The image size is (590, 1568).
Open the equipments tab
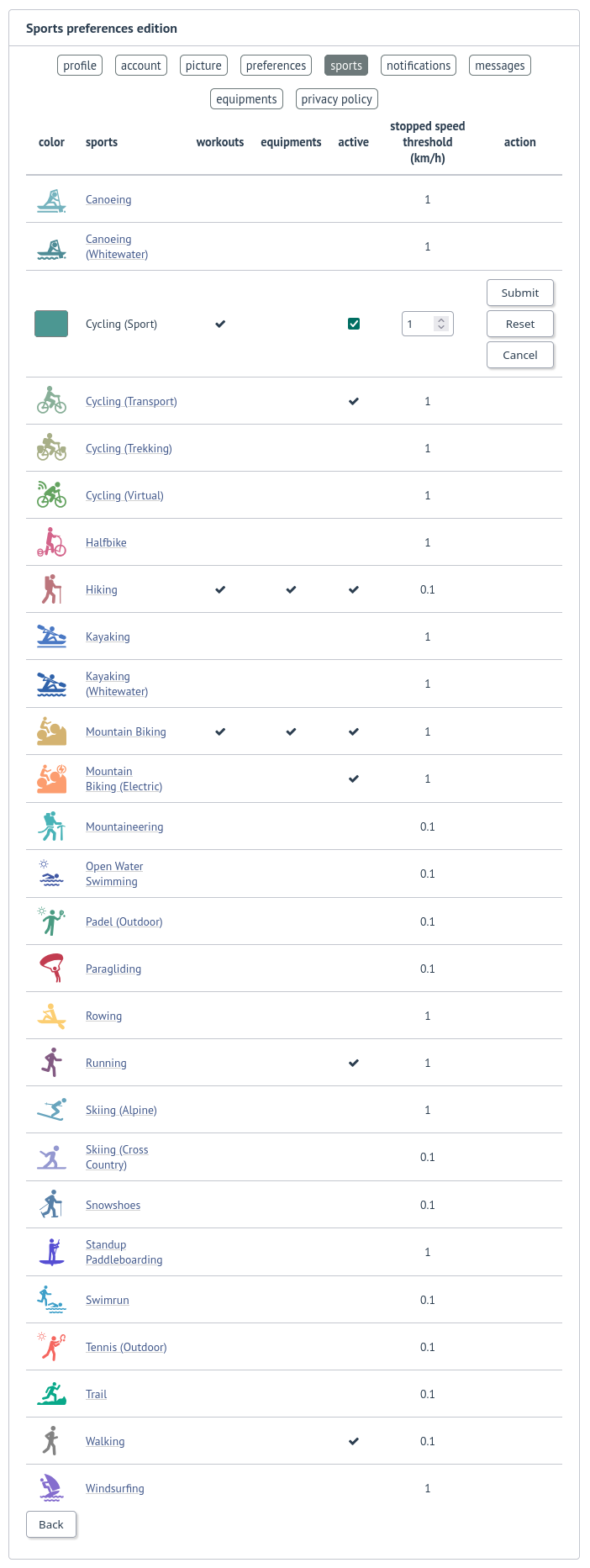point(246,98)
